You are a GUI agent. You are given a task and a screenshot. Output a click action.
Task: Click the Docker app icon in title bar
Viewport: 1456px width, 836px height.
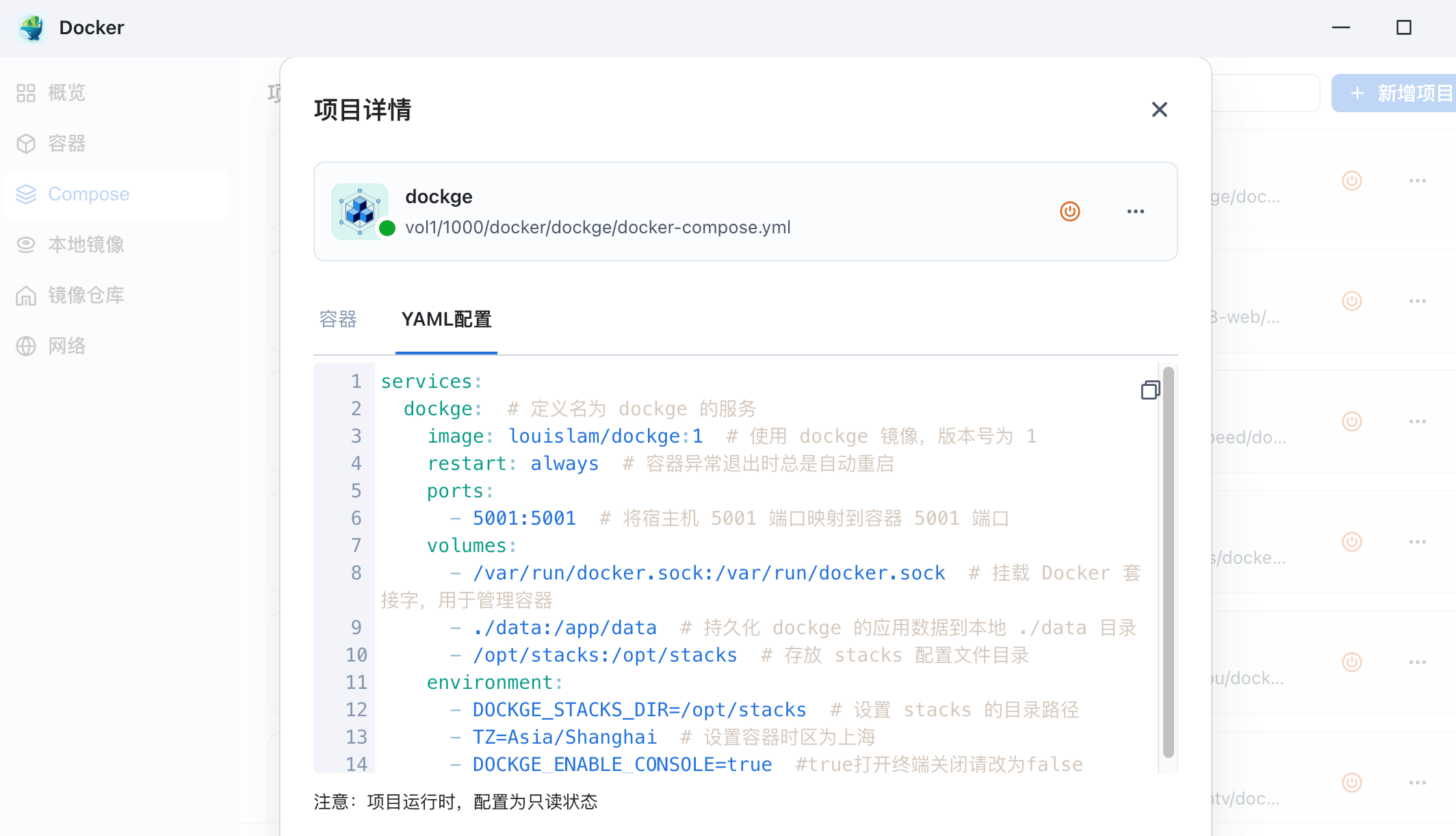[31, 28]
